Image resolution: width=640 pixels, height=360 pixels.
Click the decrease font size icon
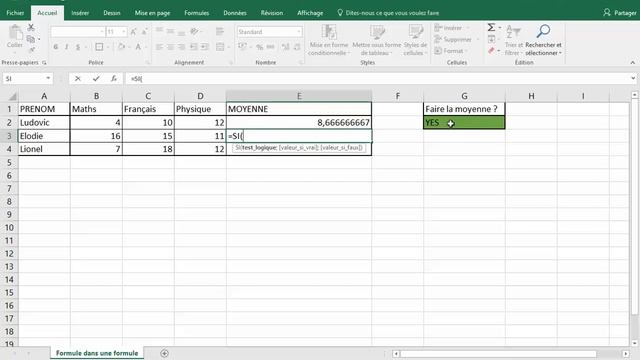pyautogui.click(x=144, y=32)
